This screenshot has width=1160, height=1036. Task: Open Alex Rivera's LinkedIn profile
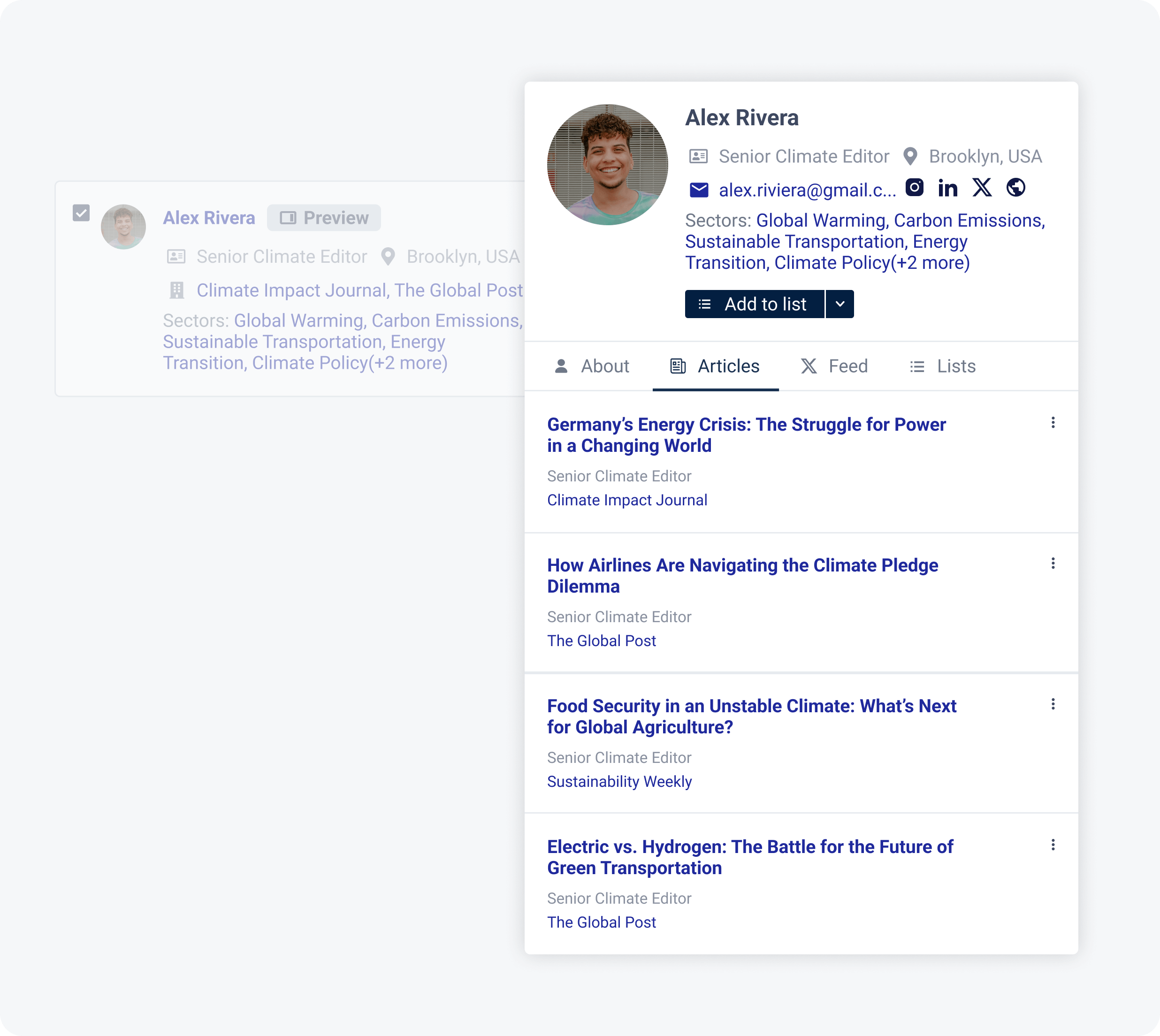click(948, 188)
